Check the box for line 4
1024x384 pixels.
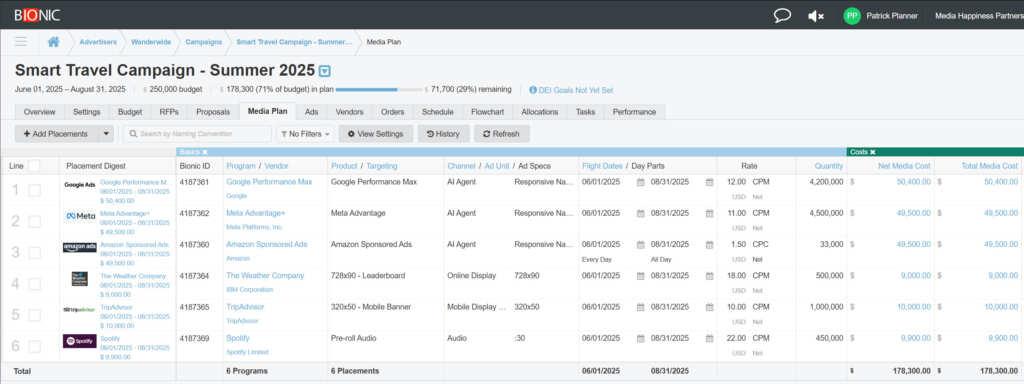tap(35, 284)
